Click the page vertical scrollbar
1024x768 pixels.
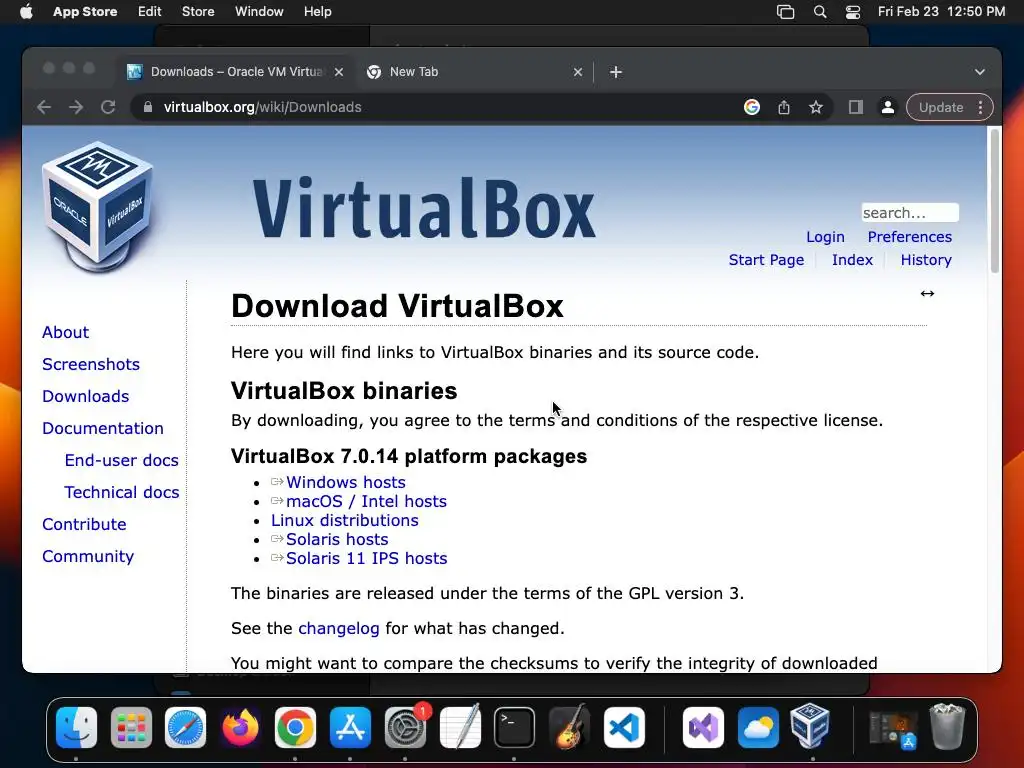(994, 200)
